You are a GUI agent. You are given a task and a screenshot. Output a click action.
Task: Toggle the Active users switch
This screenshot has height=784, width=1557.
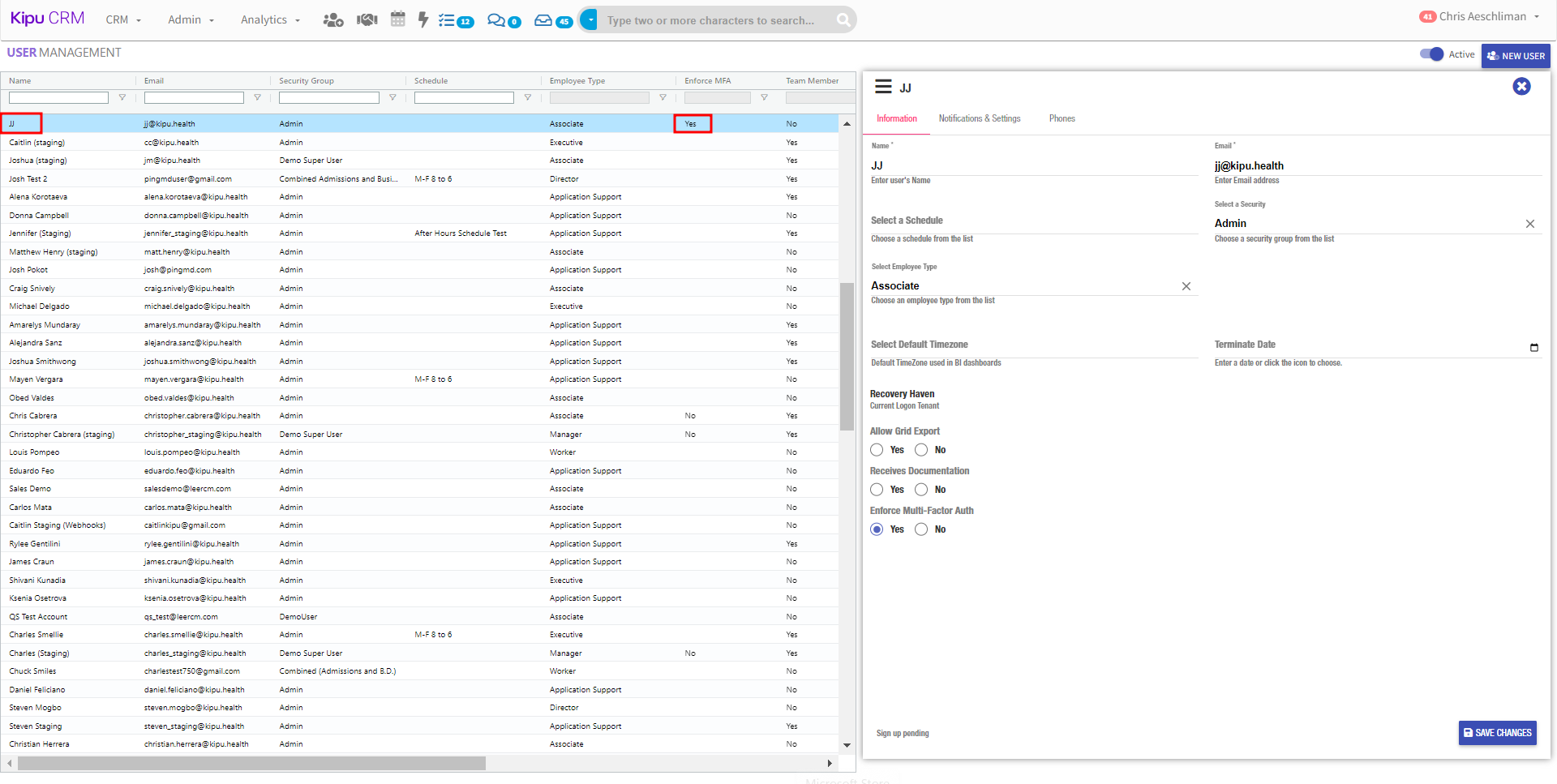pyautogui.click(x=1431, y=54)
